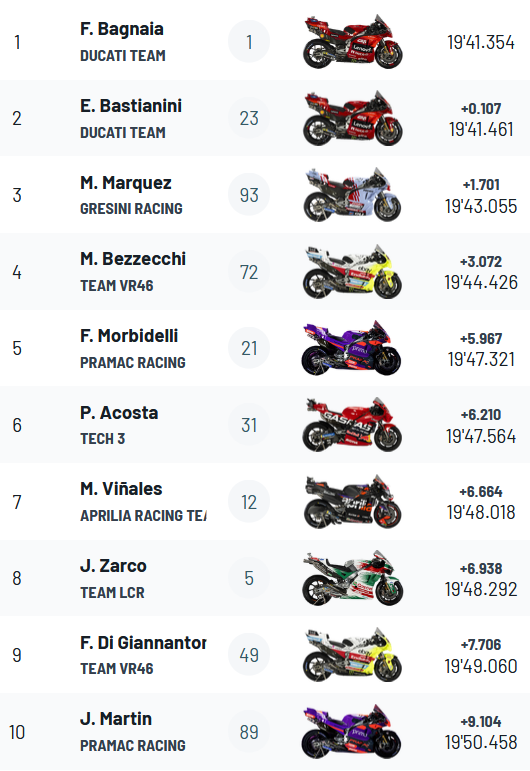Viewport: 530px width, 771px height.
Task: Select Morbidelli's purple Pramac bike image
Action: (x=353, y=348)
